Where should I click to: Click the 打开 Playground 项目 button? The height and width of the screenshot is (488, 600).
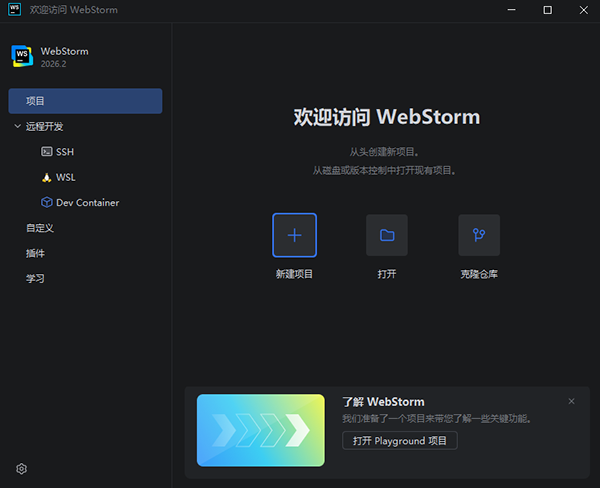point(400,441)
